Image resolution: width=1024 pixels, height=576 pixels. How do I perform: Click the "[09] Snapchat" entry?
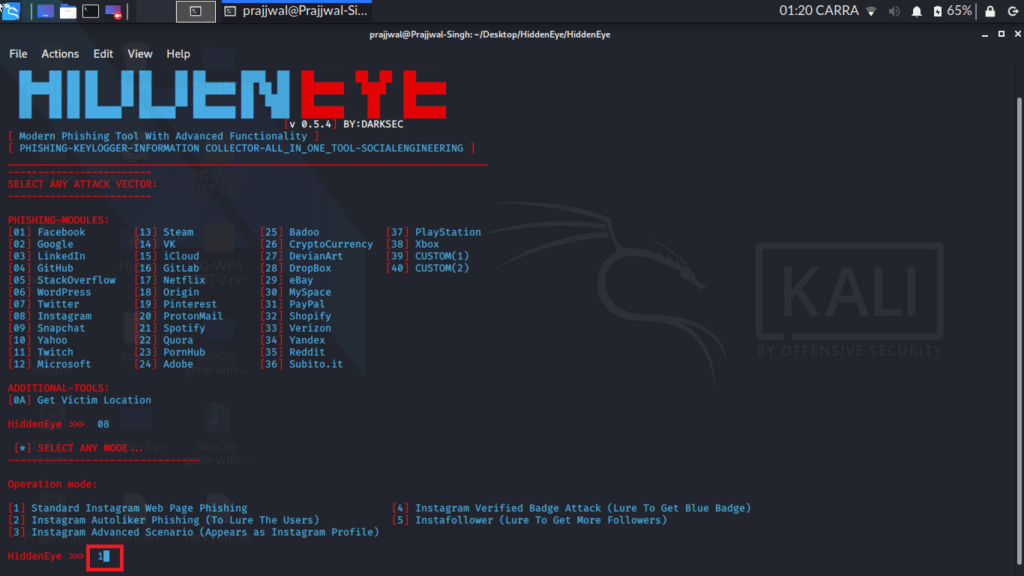point(46,328)
